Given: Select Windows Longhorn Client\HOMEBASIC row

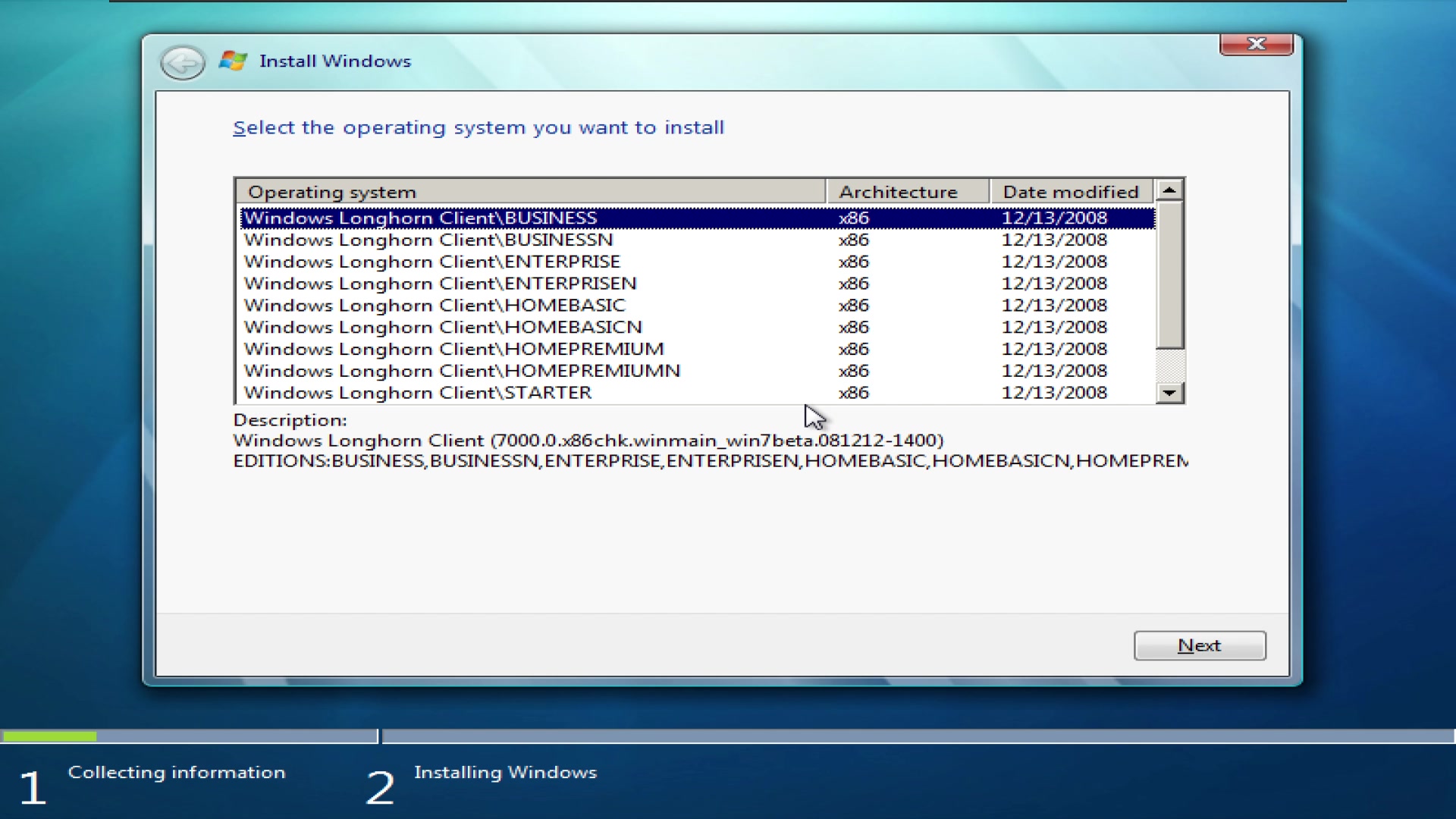Looking at the screenshot, I should click(x=698, y=306).
